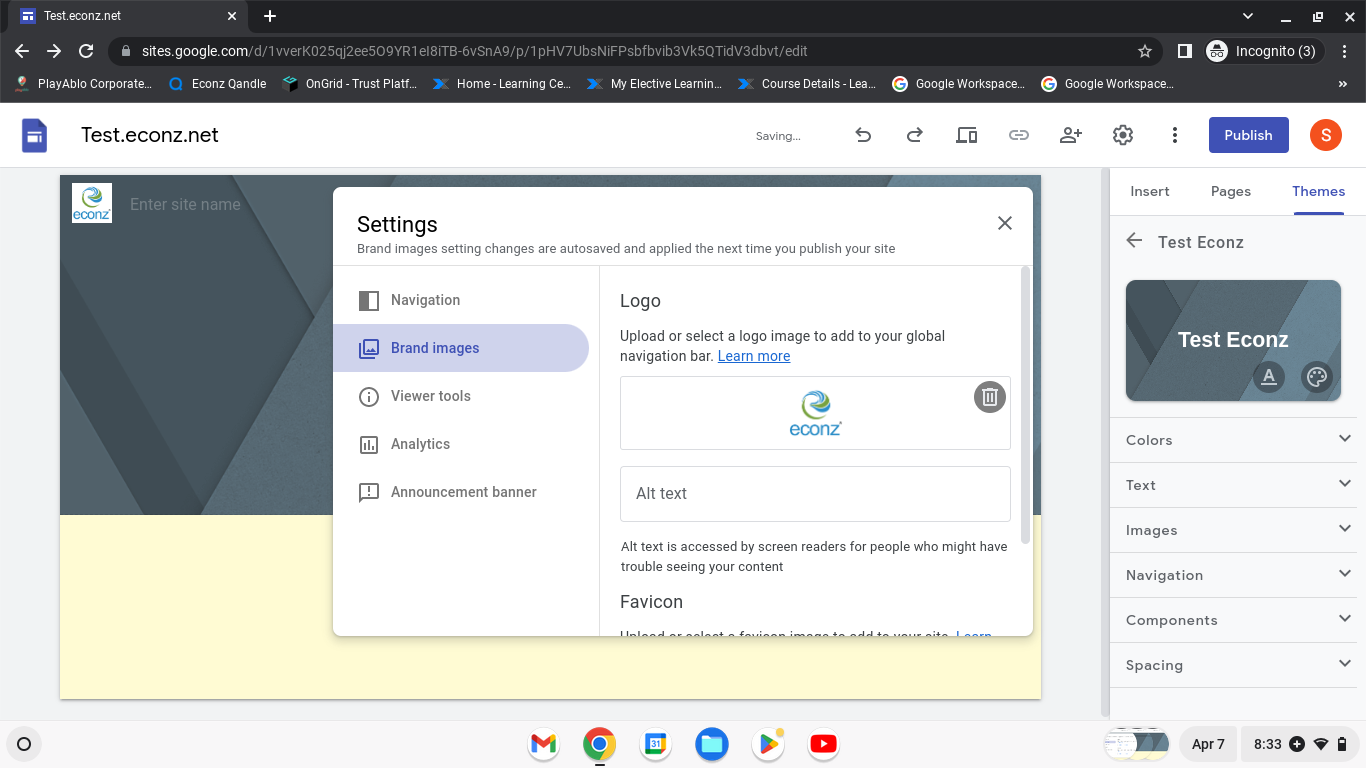Click the econz site logo in header
1366x768 pixels.
point(92,203)
